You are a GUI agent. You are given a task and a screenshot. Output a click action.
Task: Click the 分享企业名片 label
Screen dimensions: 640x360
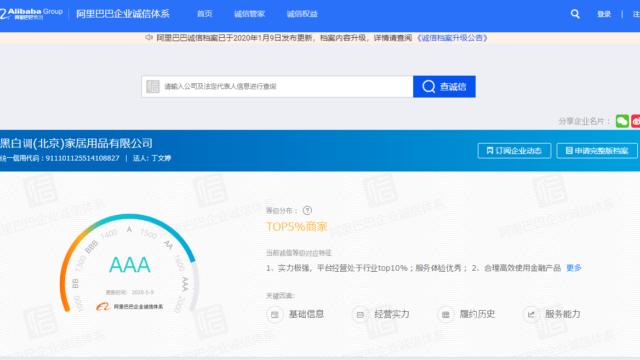pos(584,121)
